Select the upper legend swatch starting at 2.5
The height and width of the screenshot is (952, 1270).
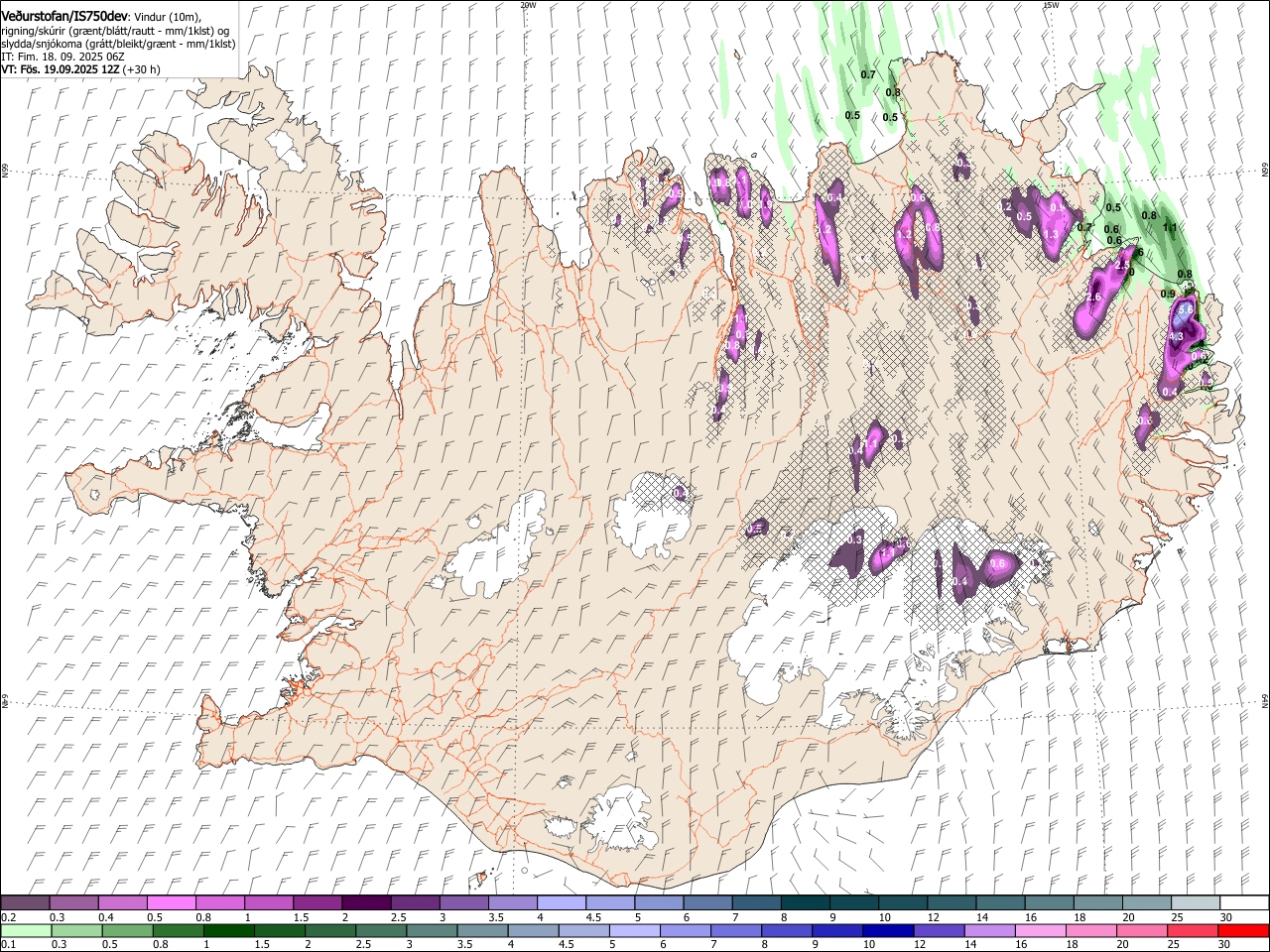pos(414,902)
